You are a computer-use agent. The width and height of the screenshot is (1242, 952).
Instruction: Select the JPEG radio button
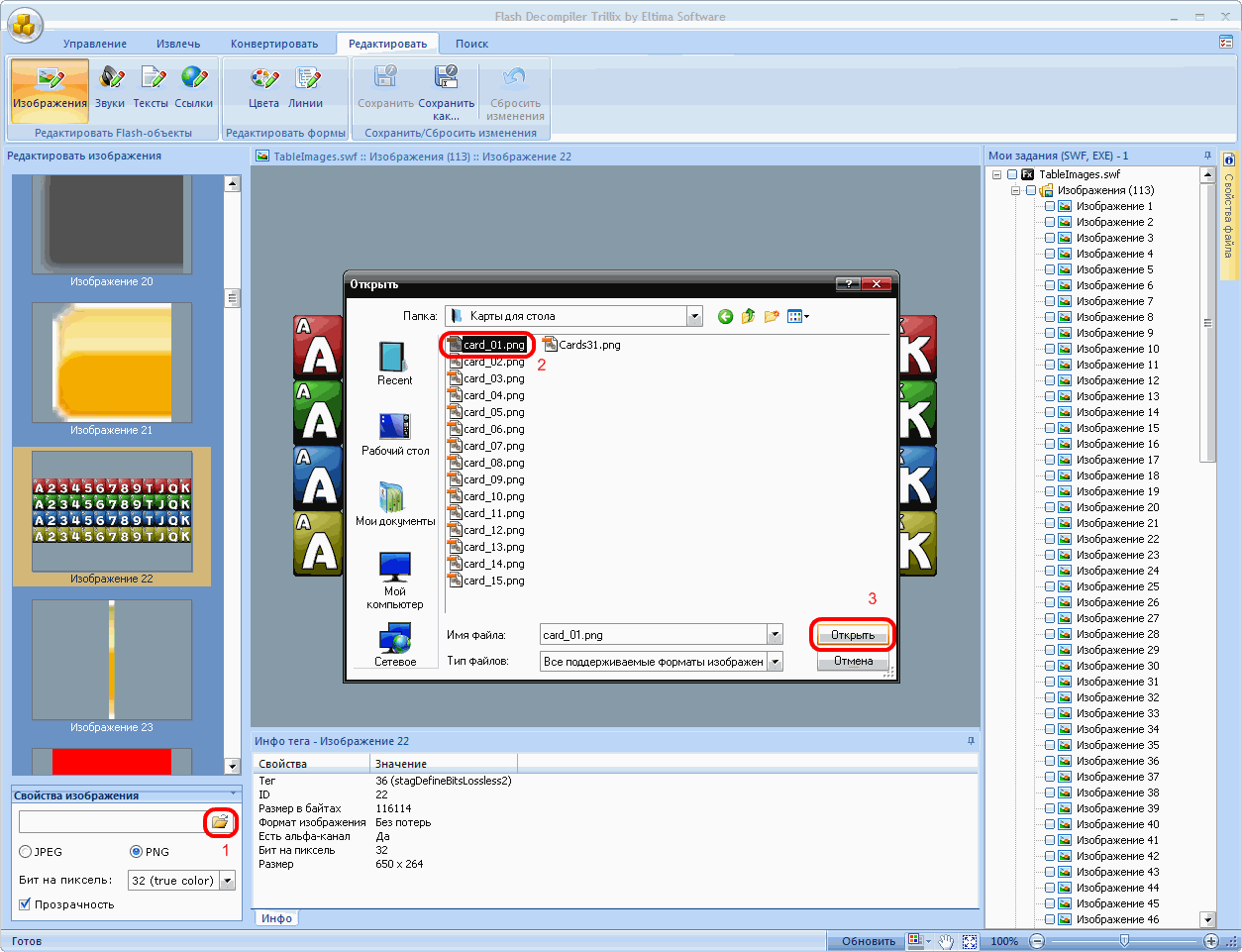click(x=26, y=852)
